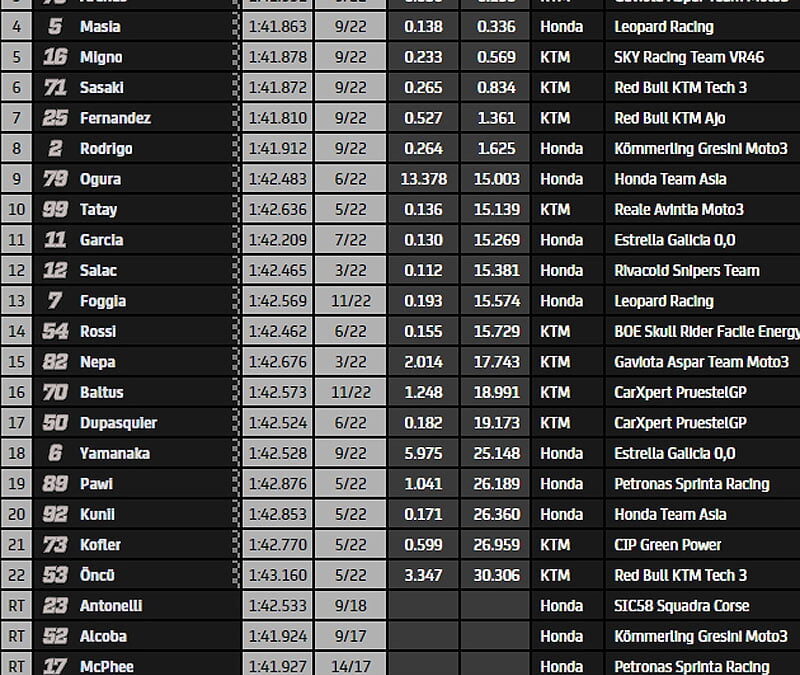Open rider name Rodrigo

(106, 149)
